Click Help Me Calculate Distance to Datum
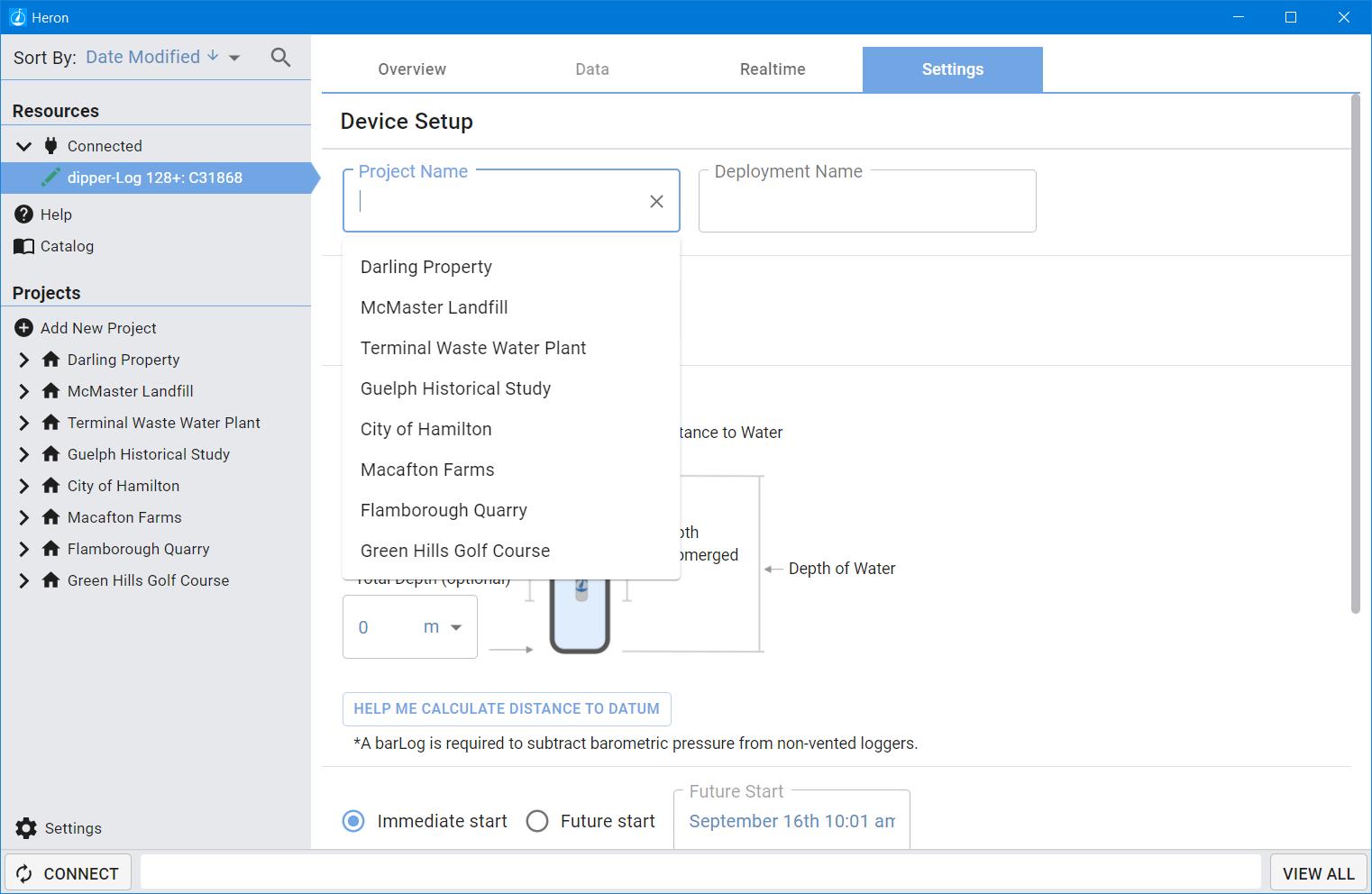This screenshot has width=1372, height=894. coord(507,709)
